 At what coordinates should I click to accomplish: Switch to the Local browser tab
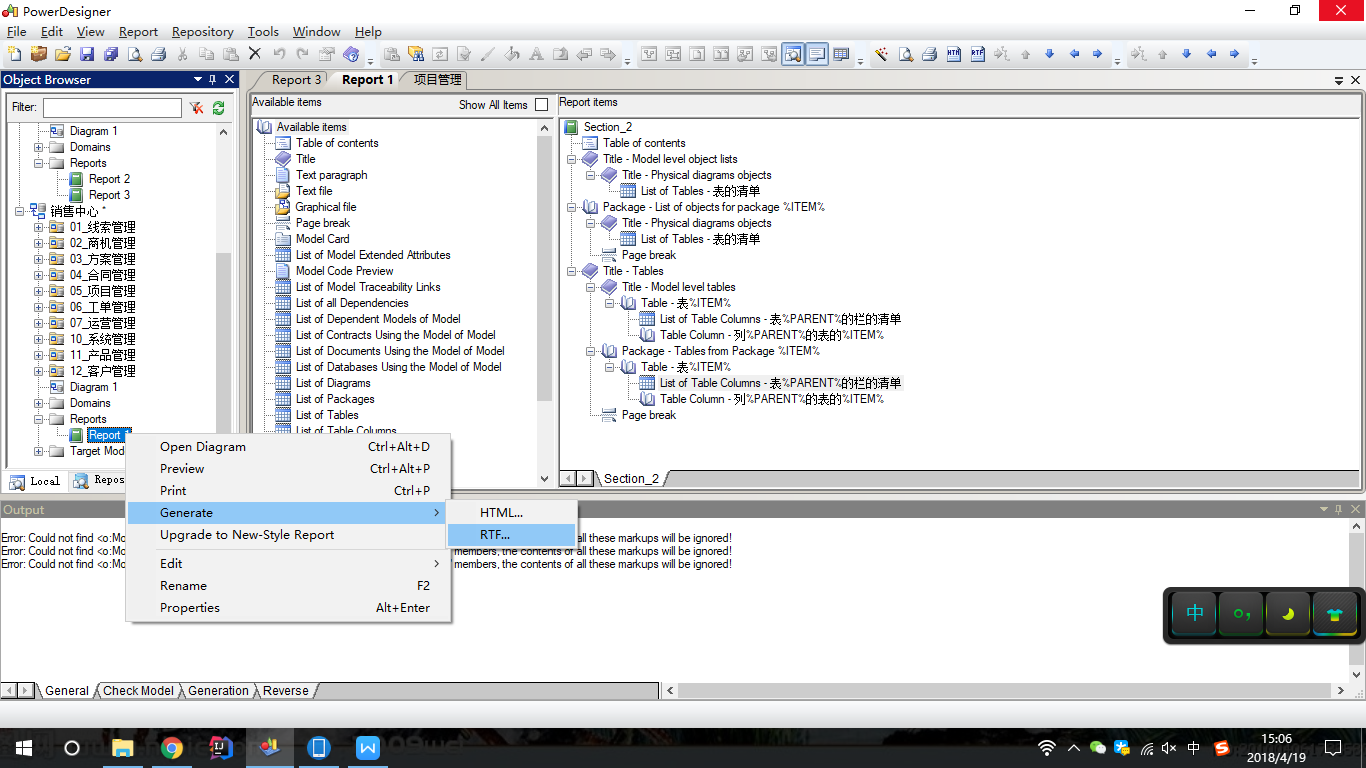[x=36, y=481]
